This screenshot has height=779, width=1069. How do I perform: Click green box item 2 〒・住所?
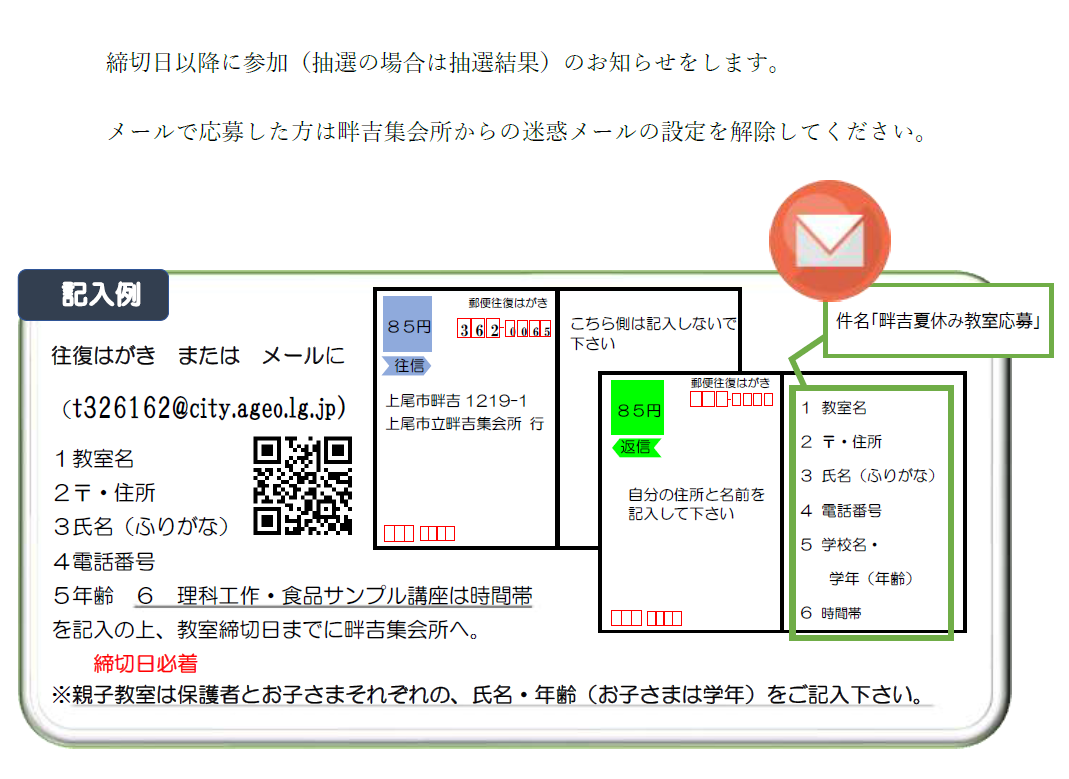[841, 442]
